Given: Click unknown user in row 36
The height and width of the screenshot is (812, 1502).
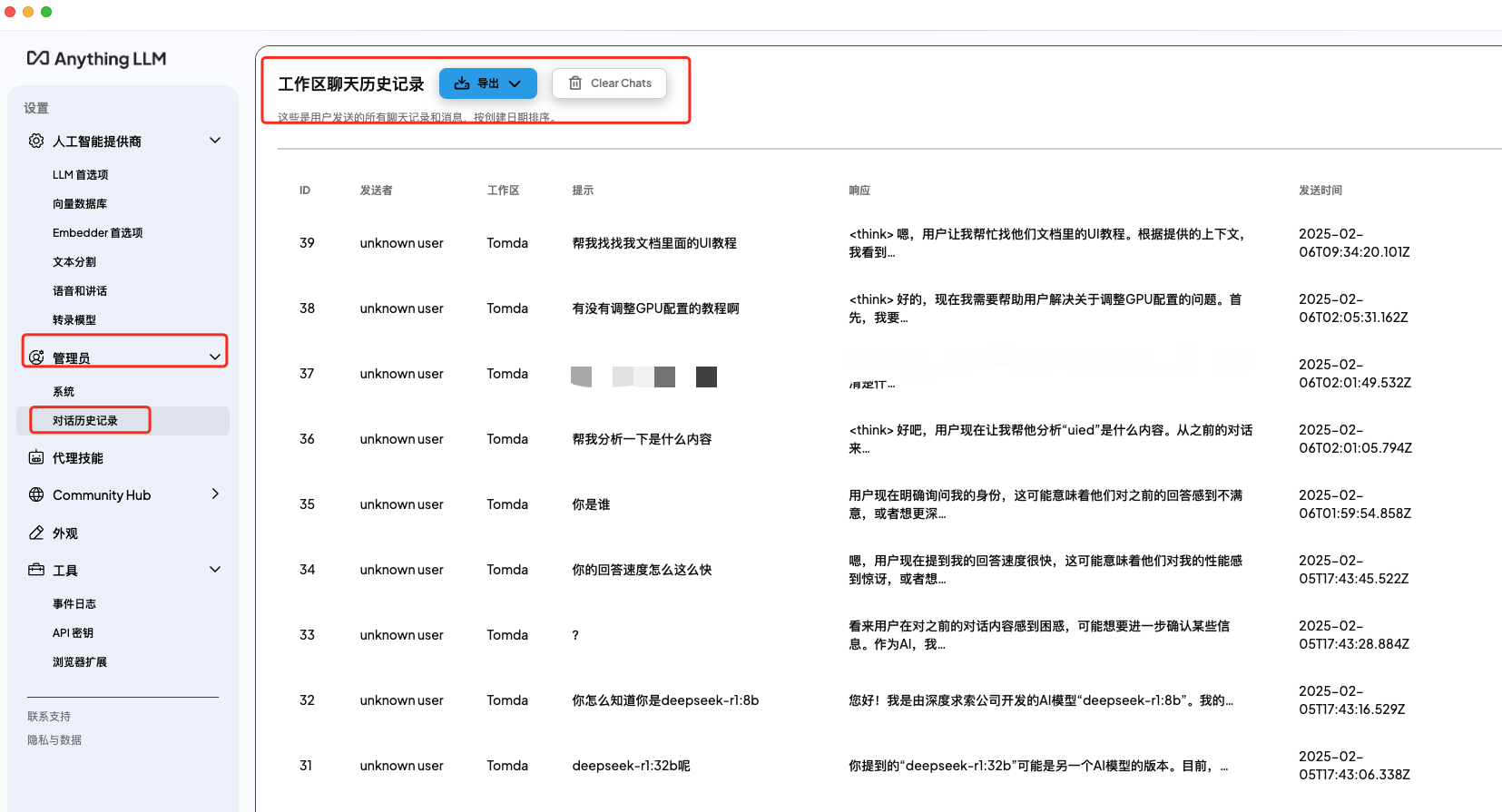Looking at the screenshot, I should click(x=401, y=439).
